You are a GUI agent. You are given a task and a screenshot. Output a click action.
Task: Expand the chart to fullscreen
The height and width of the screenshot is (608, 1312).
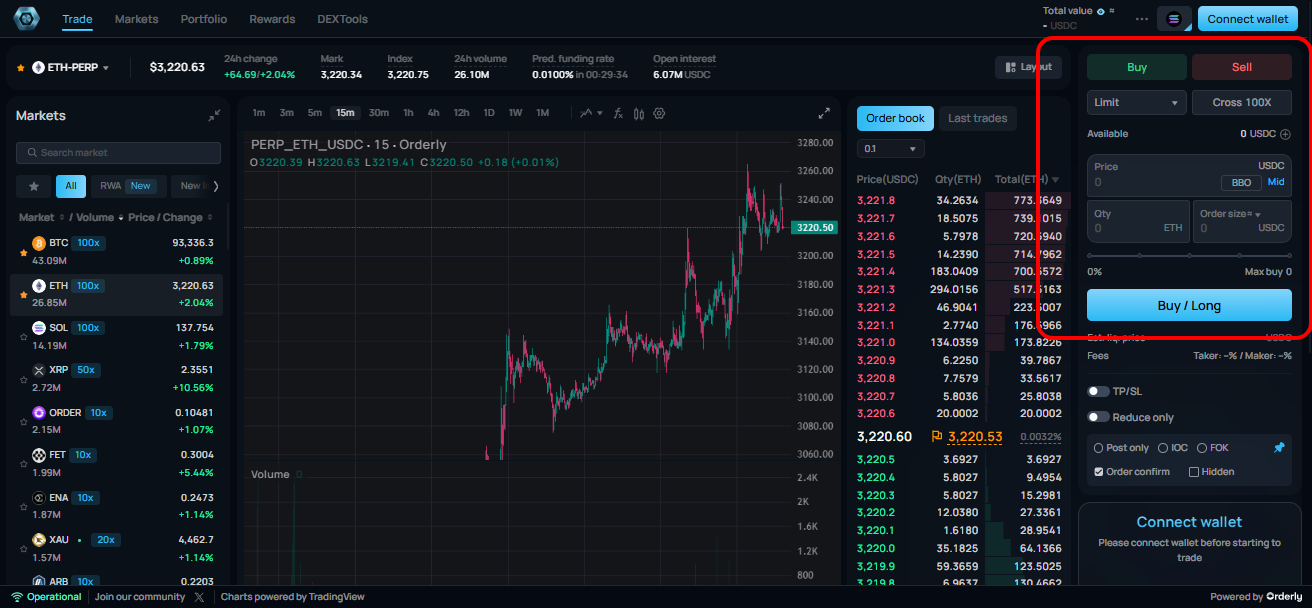click(x=823, y=113)
